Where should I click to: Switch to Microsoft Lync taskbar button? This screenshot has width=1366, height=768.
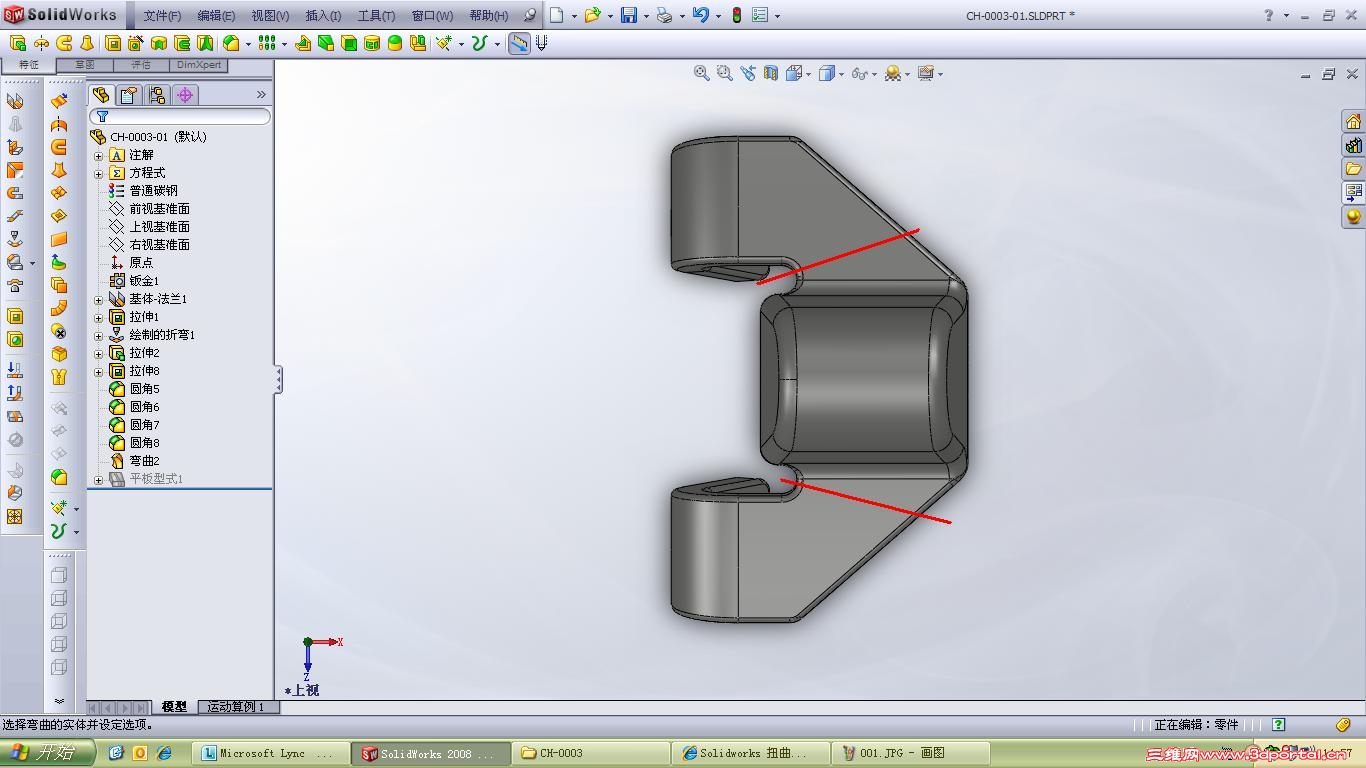tap(270, 753)
